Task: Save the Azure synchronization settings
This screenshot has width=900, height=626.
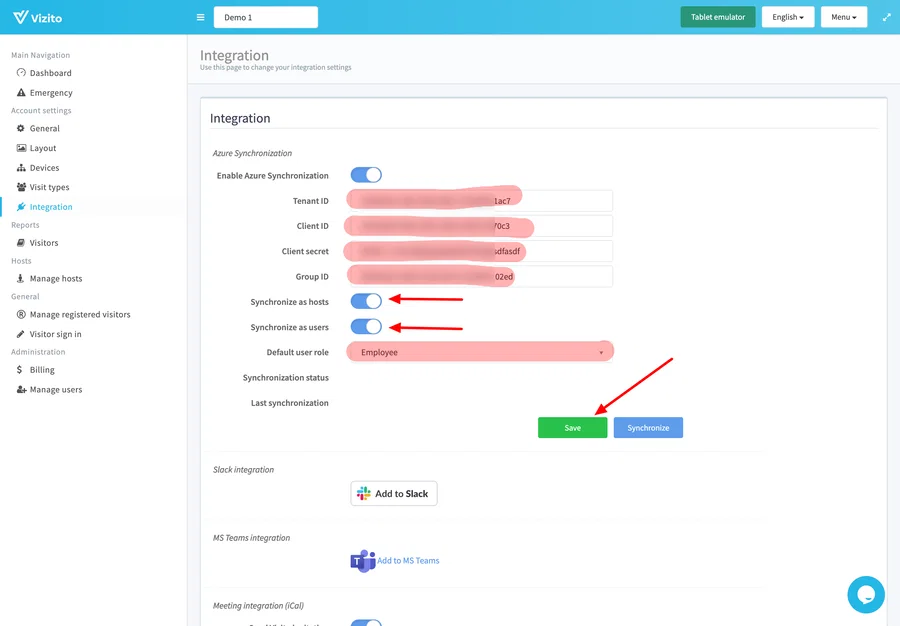Action: pyautogui.click(x=572, y=426)
